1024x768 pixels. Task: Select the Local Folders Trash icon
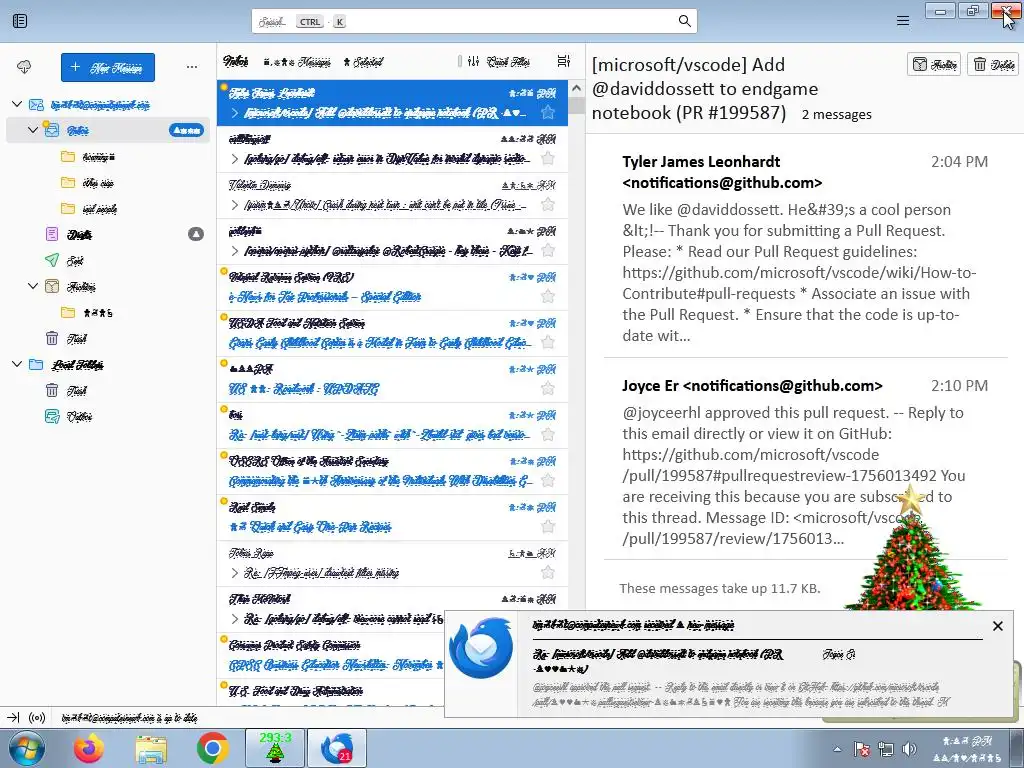pos(52,391)
